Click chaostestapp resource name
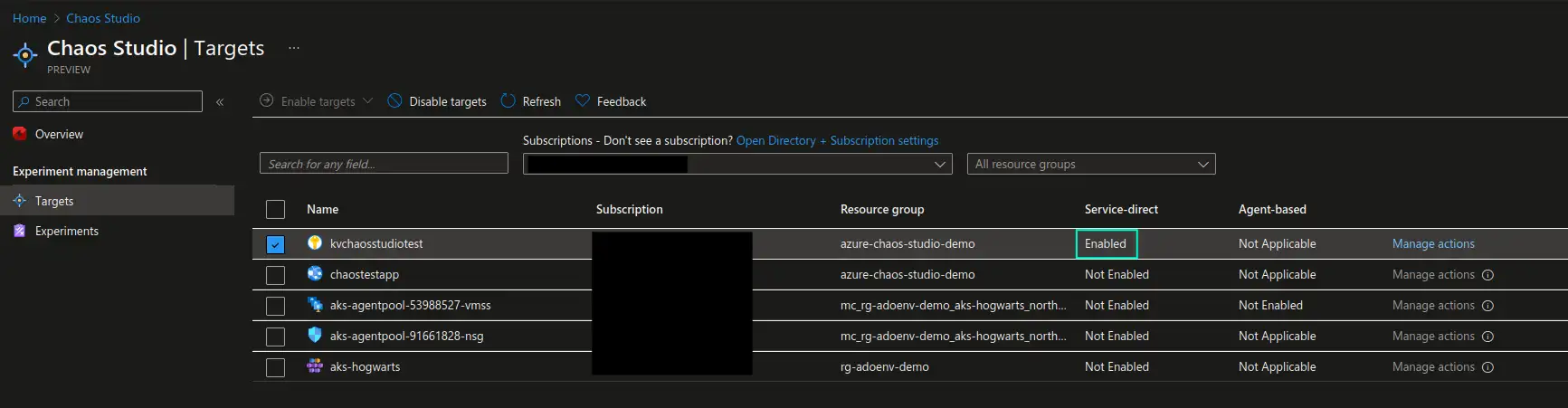Image resolution: width=1568 pixels, height=408 pixels. coord(365,274)
